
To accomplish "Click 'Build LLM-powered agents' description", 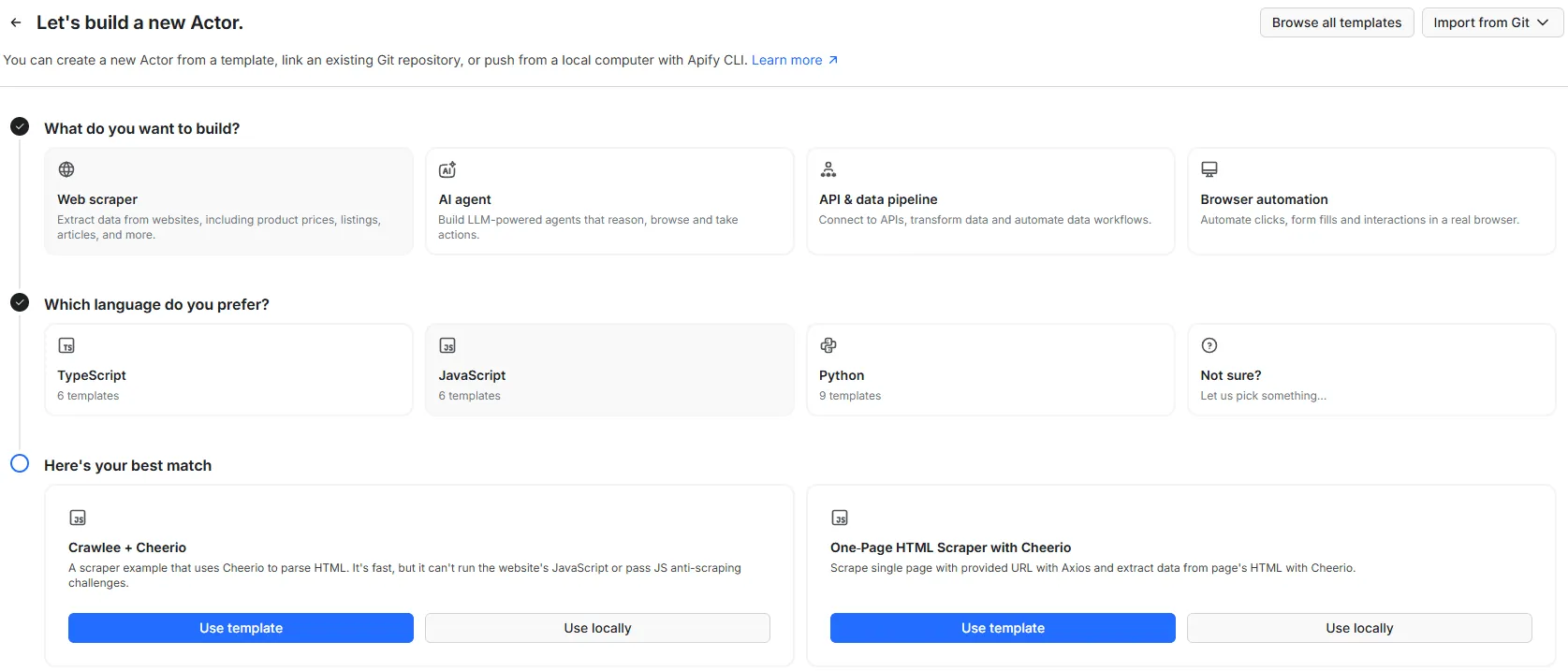I will (588, 227).
